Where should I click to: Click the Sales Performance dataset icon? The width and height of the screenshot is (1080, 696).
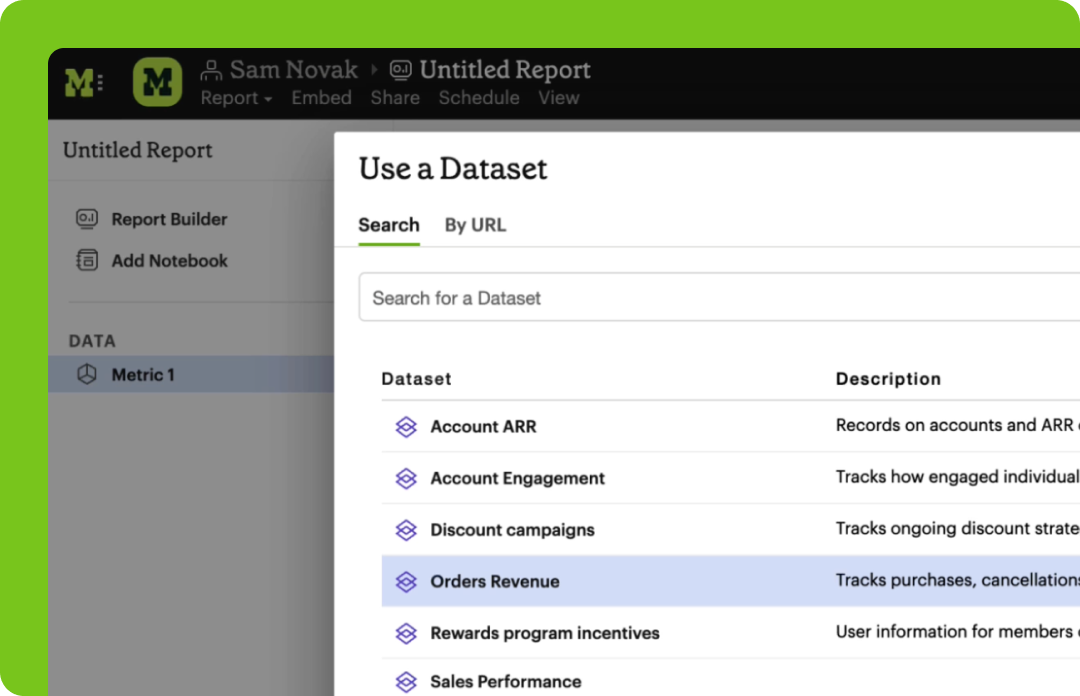406,682
